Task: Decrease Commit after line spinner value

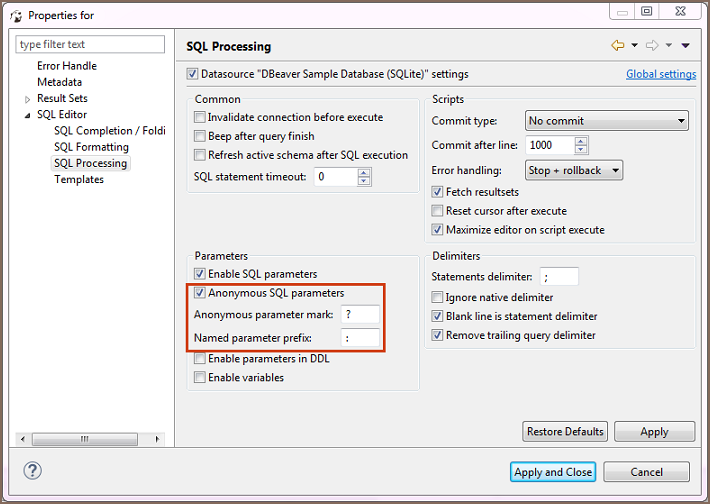Action: pos(581,150)
